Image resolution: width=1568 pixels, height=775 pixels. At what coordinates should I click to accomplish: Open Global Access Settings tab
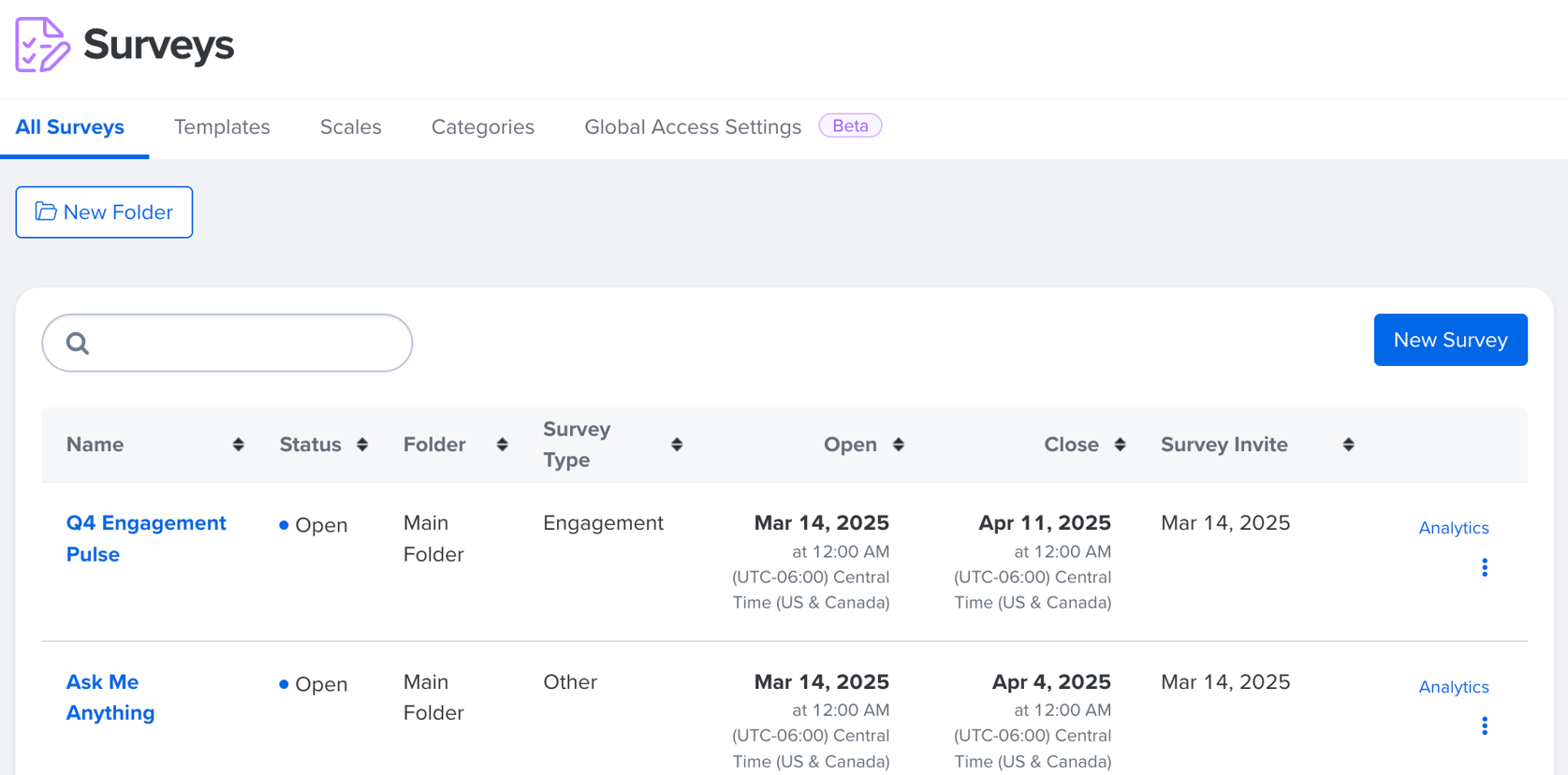point(692,127)
